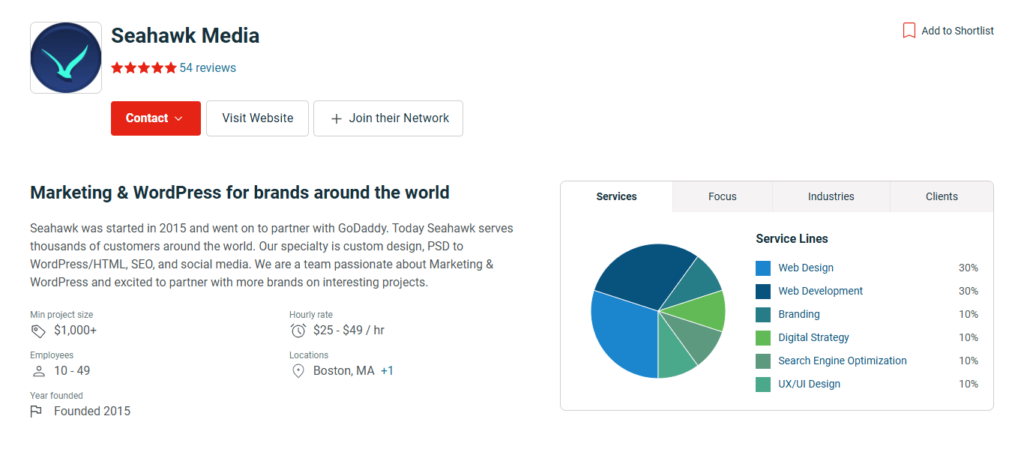Click the five red star rating
Image resolution: width=1024 pixels, height=455 pixels.
(x=143, y=68)
